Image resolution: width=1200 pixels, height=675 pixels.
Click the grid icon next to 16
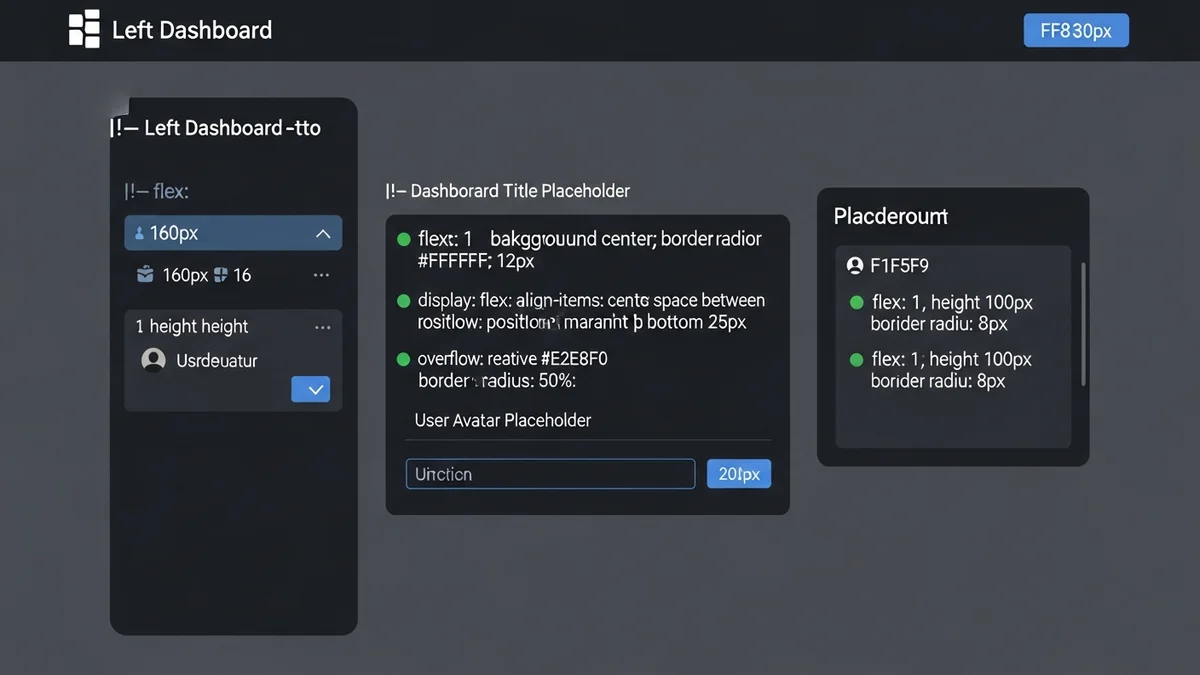(221, 274)
